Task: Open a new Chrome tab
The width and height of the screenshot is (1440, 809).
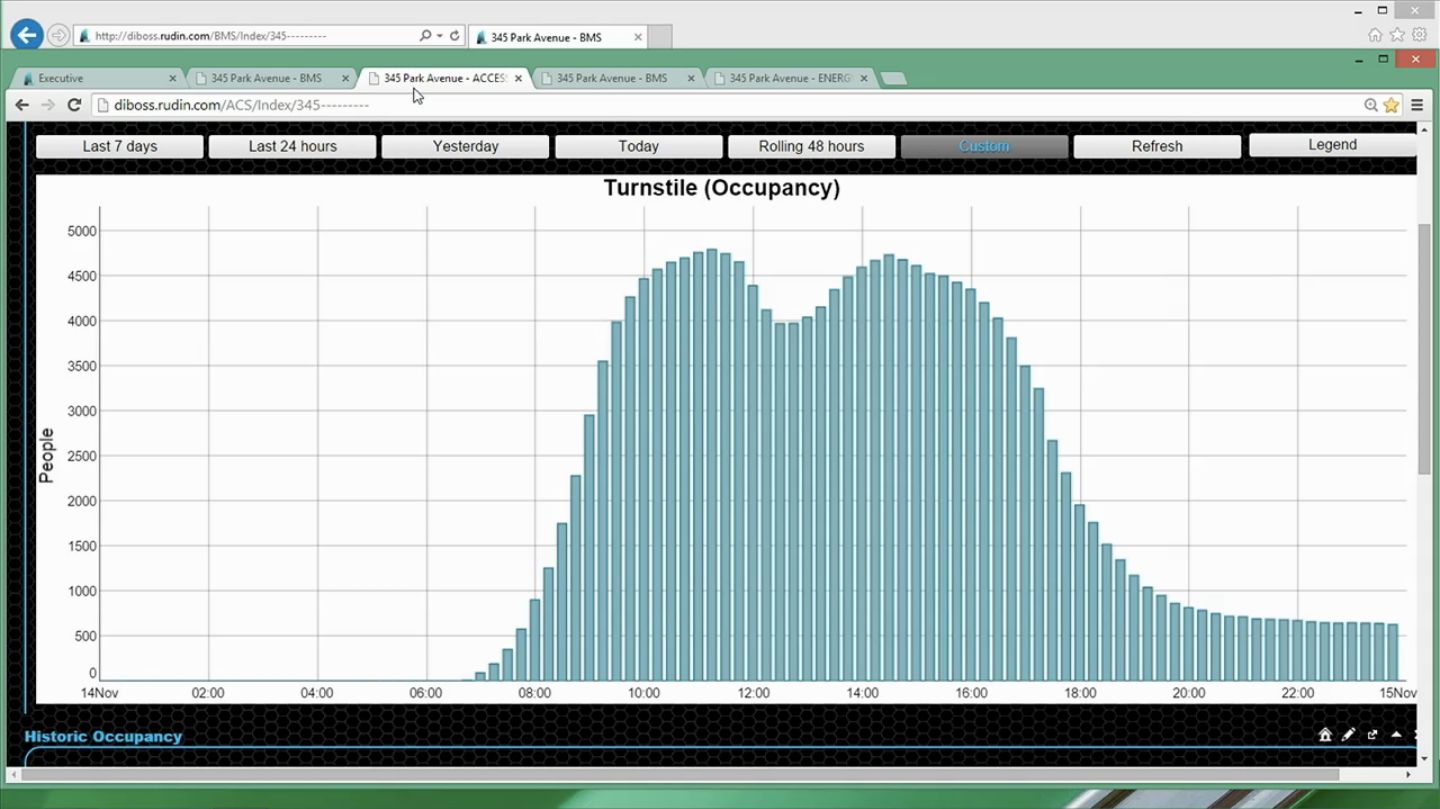Action: pyautogui.click(x=894, y=78)
